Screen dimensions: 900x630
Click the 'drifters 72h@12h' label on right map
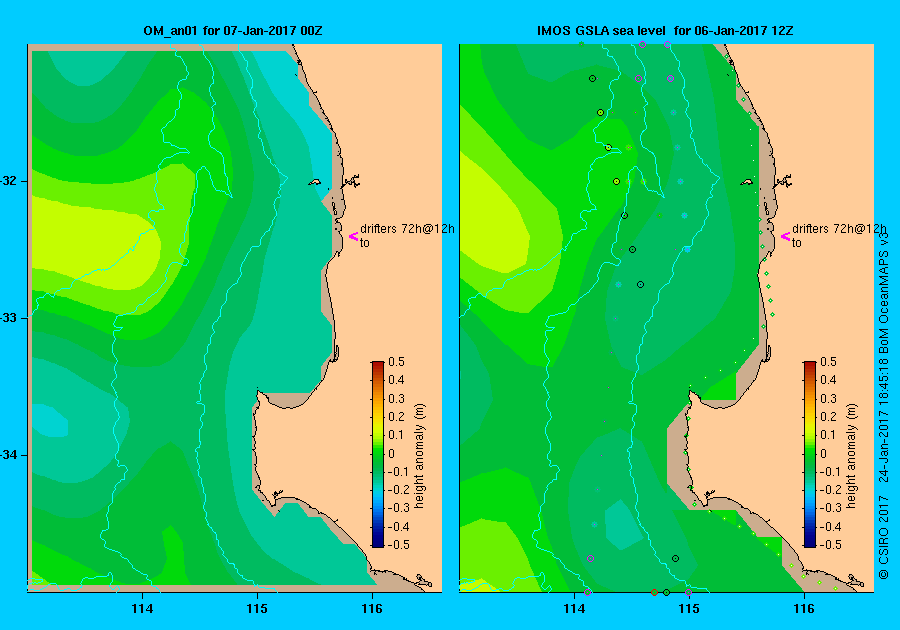tap(839, 229)
